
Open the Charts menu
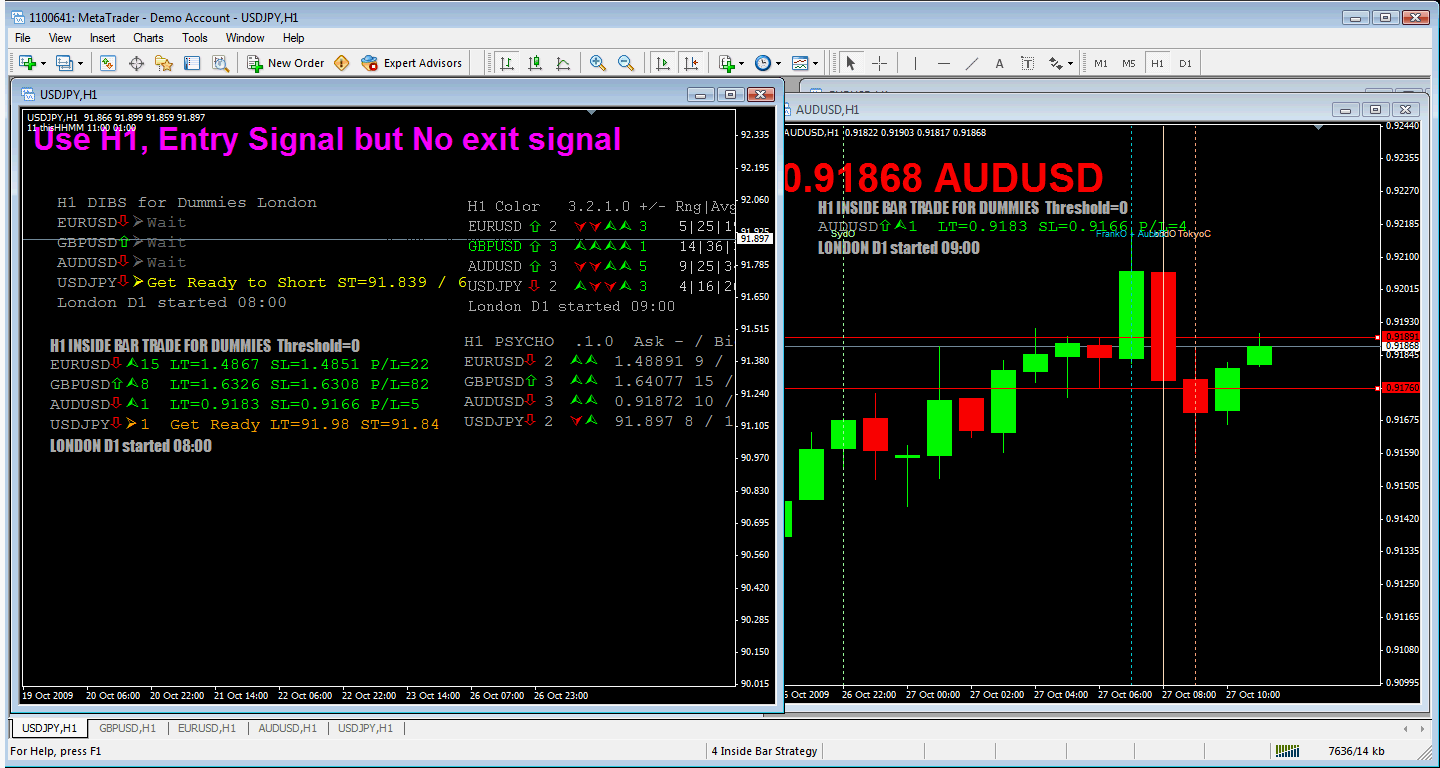pos(147,38)
